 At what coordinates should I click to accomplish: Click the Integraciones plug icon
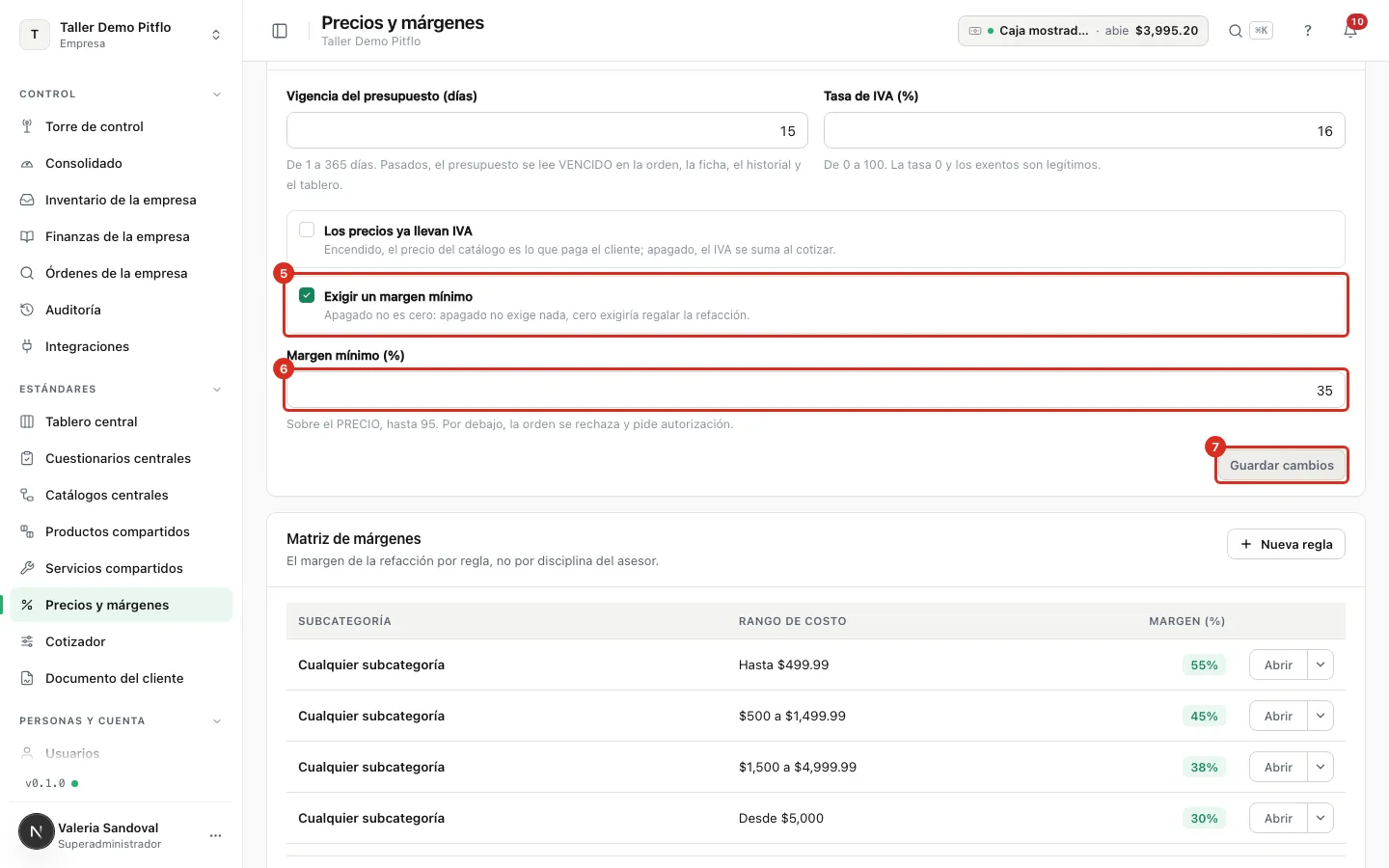coord(27,346)
